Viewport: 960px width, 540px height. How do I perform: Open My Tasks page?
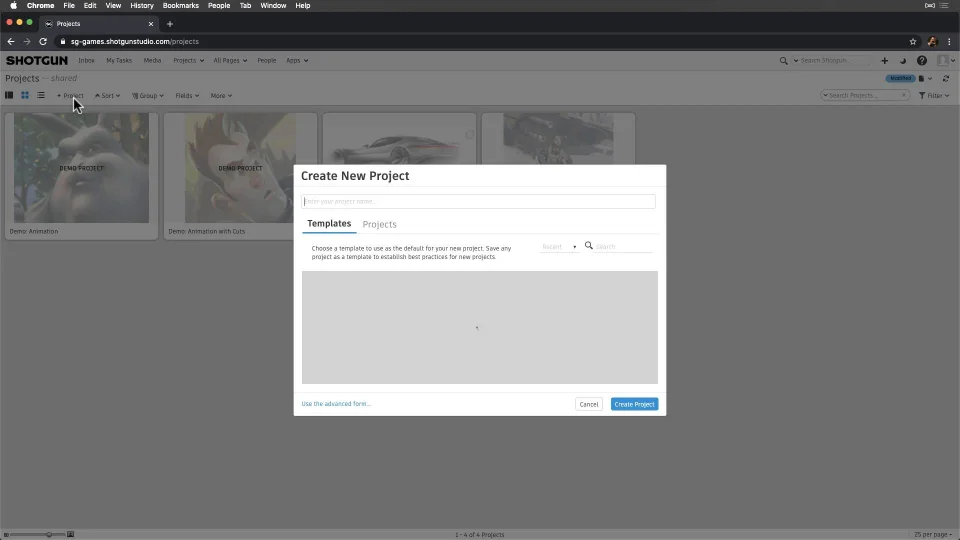click(x=119, y=61)
